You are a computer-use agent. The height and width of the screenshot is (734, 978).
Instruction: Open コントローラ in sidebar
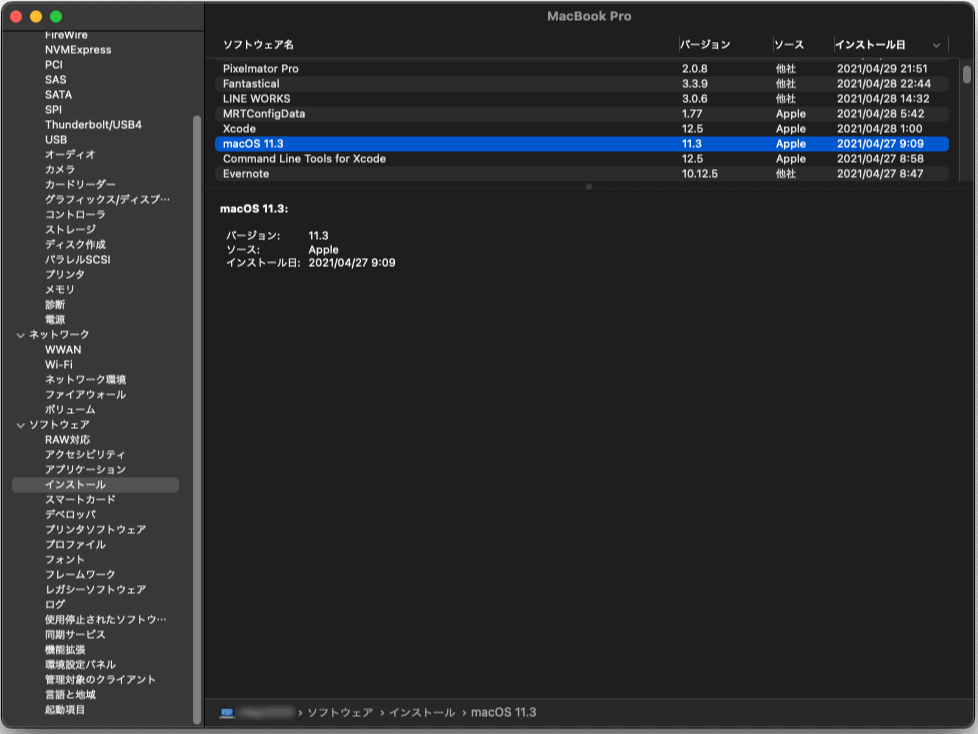tap(75, 215)
